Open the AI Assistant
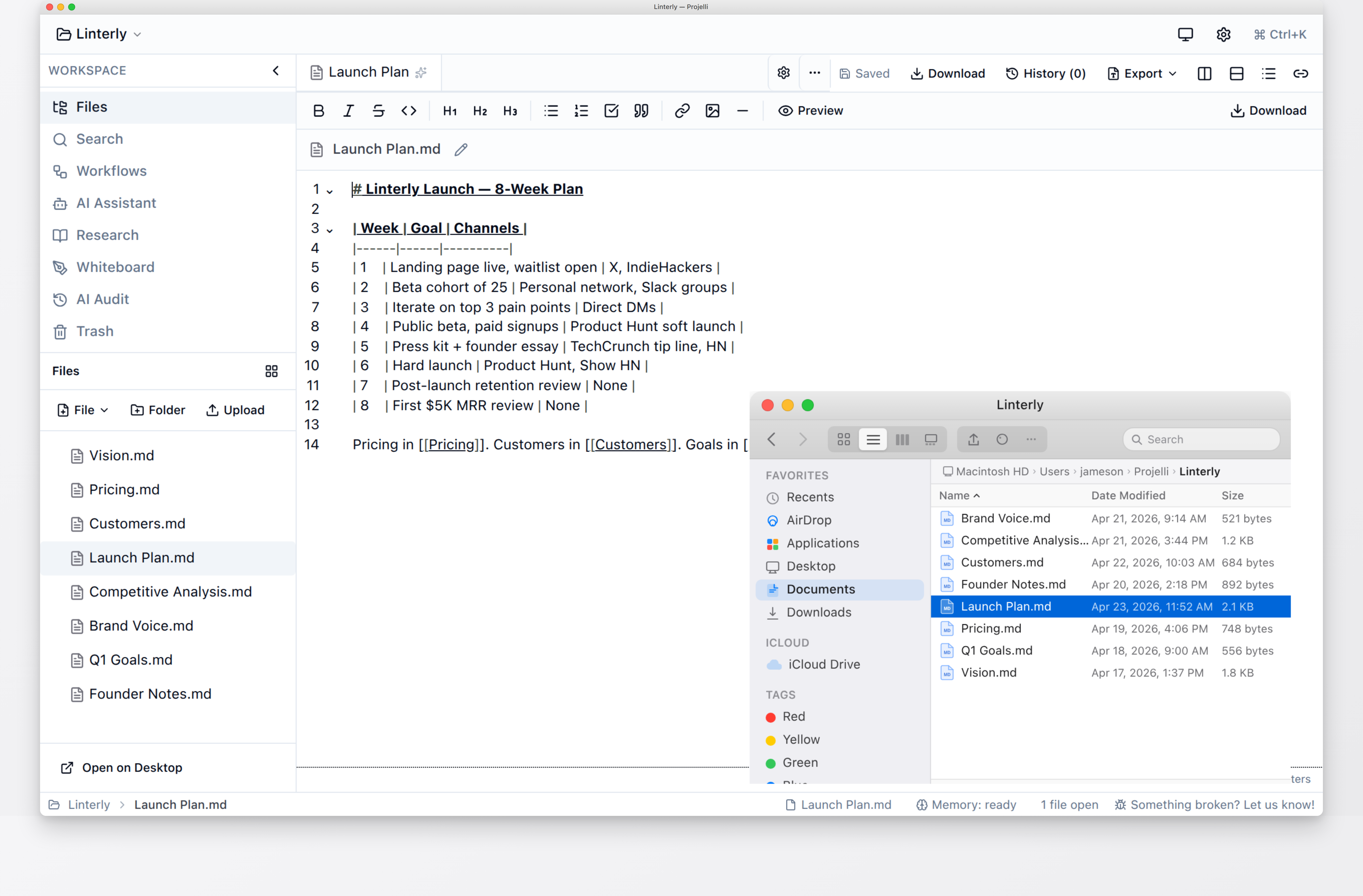Viewport: 1363px width, 896px height. pyautogui.click(x=116, y=203)
